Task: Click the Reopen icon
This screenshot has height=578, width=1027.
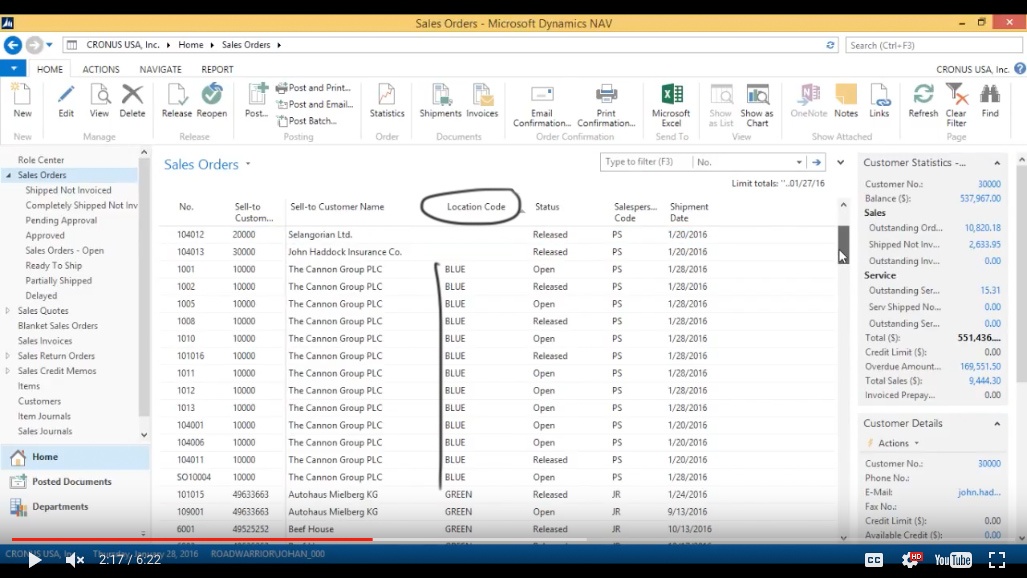Action: pyautogui.click(x=212, y=94)
